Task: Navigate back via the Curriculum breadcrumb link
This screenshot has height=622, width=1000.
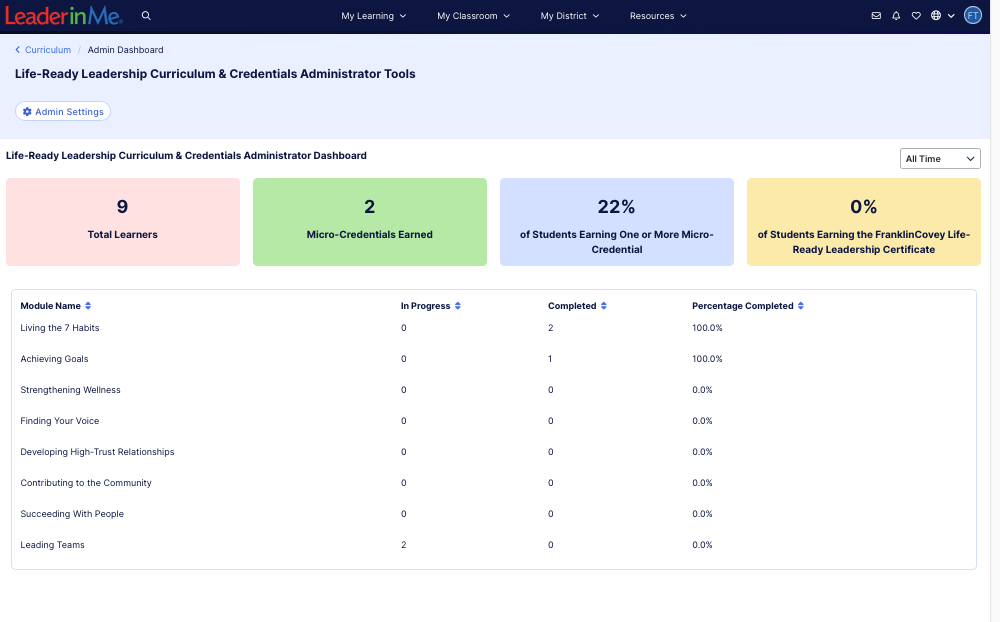Action: (46, 49)
